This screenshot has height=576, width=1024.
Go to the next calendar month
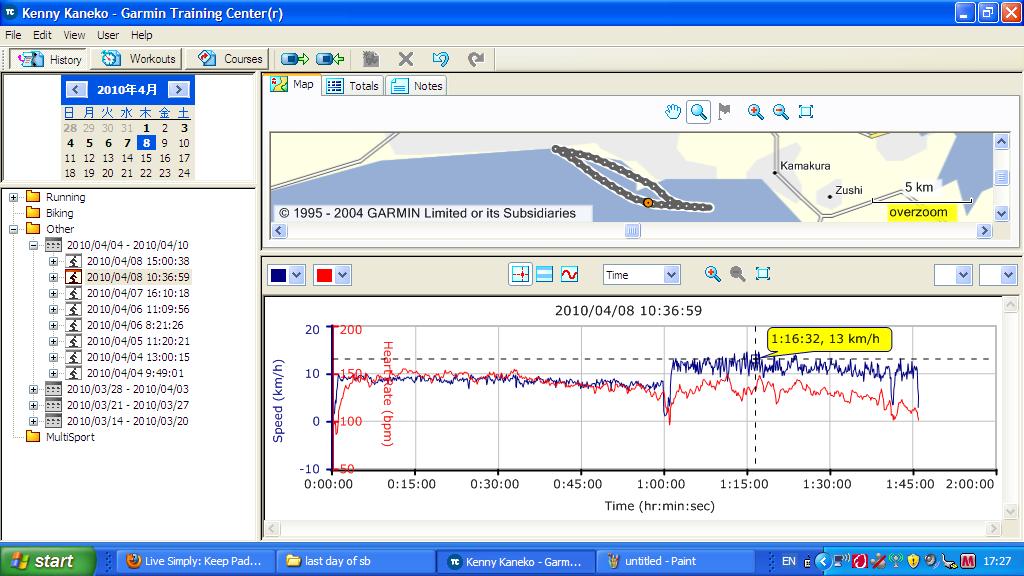[x=178, y=89]
